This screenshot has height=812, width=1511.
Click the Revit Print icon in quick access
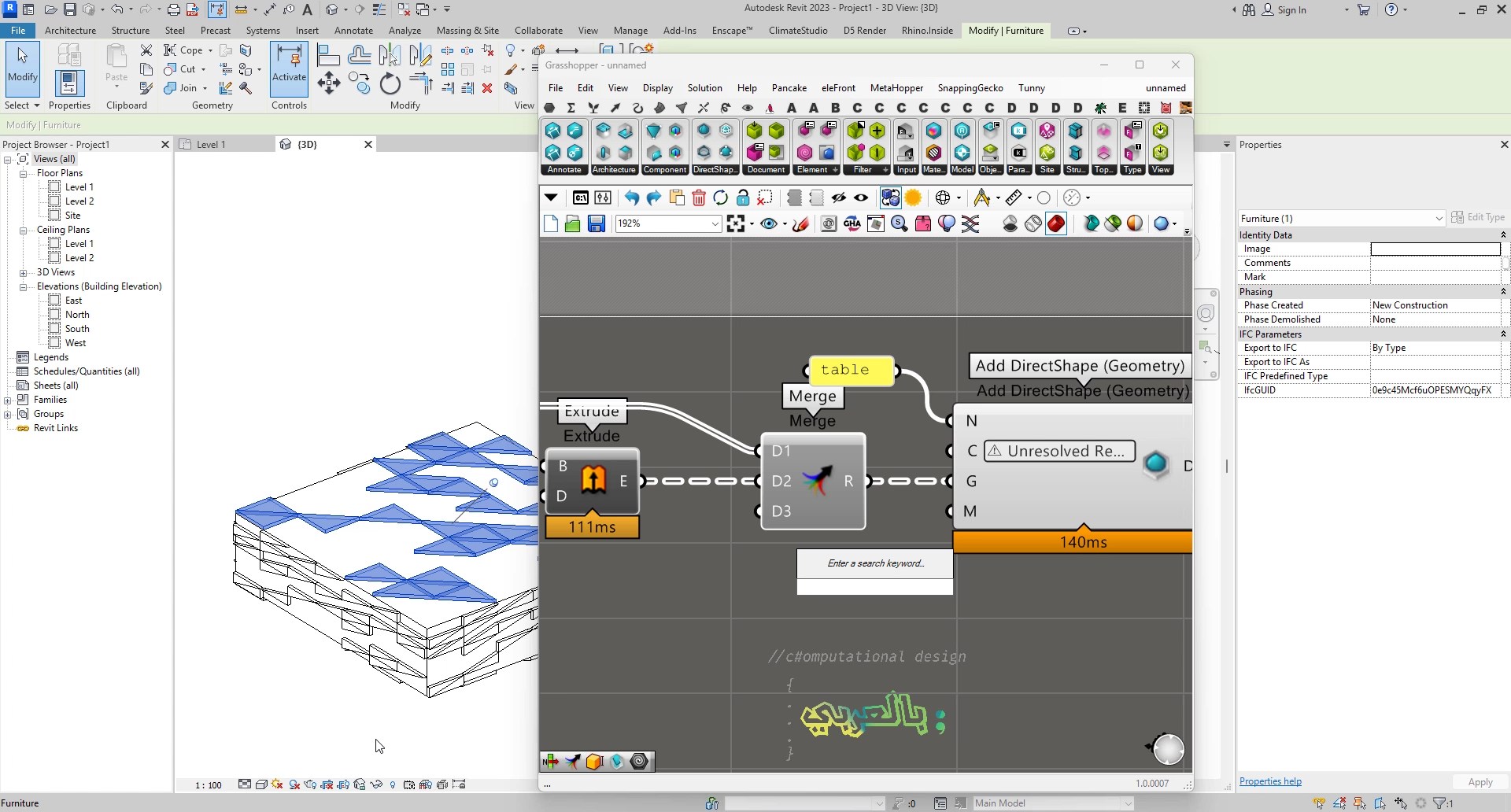point(173,9)
